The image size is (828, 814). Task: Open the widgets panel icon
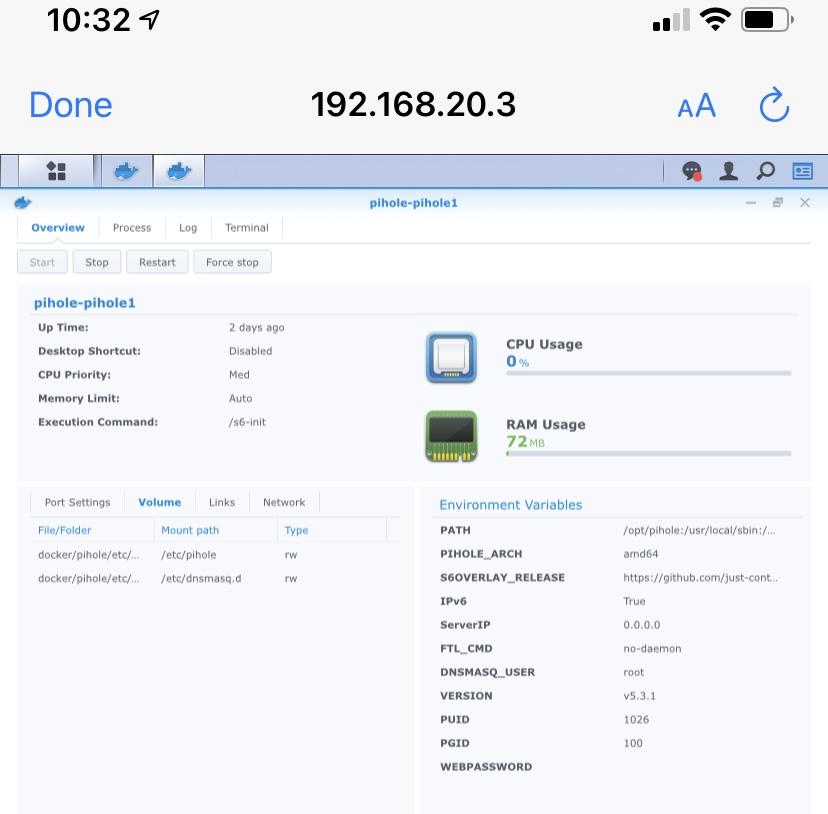coord(803,171)
